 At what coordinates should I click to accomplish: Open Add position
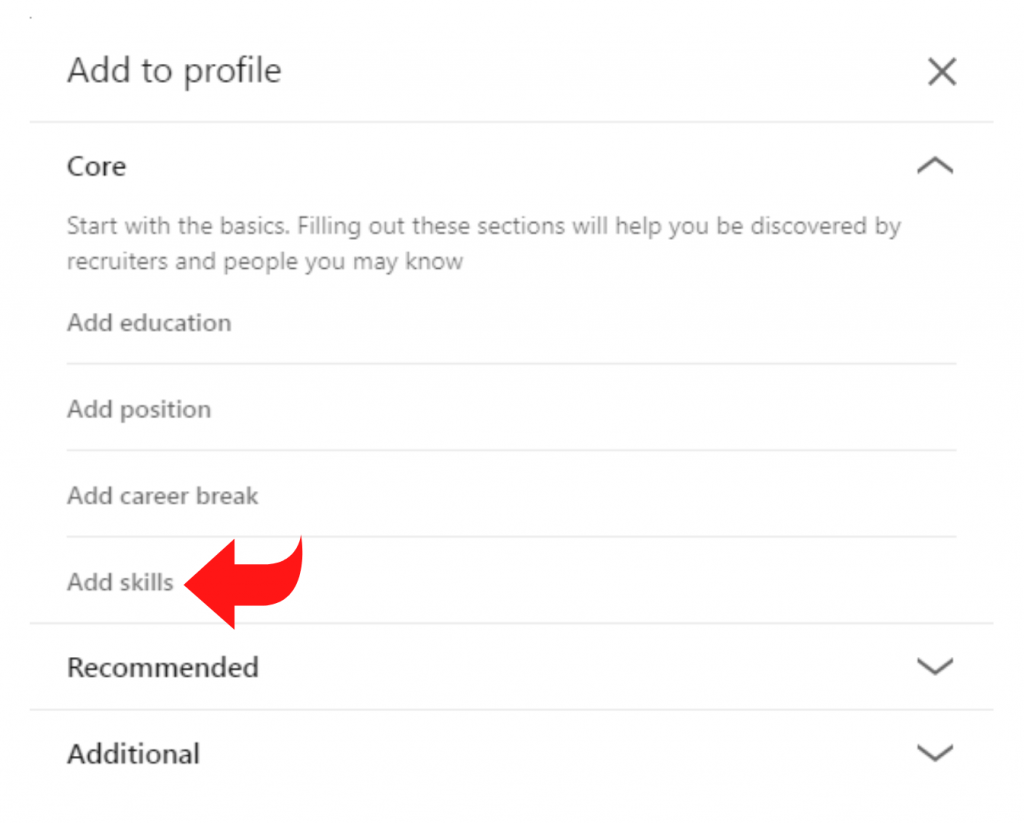(x=138, y=409)
